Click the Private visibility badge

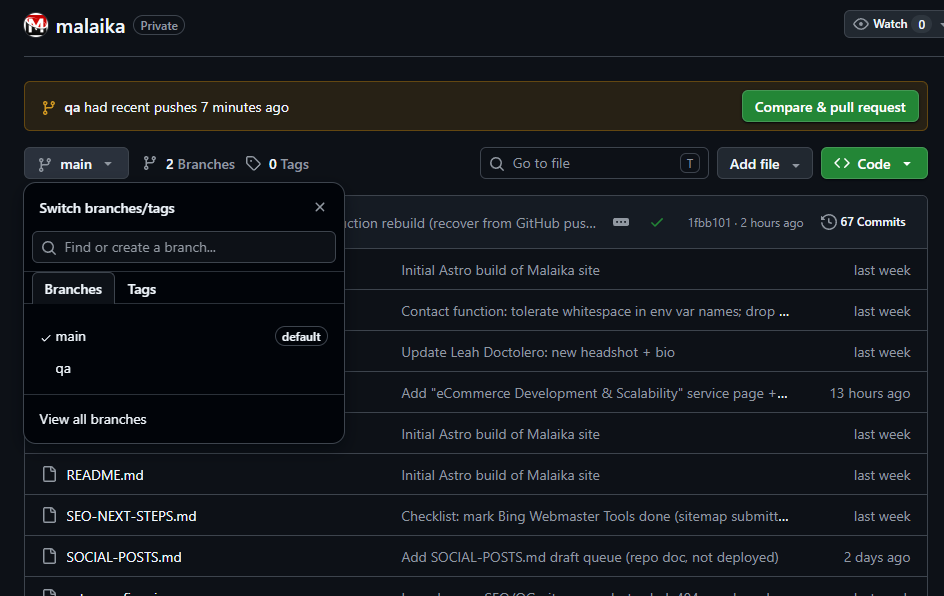[x=159, y=25]
